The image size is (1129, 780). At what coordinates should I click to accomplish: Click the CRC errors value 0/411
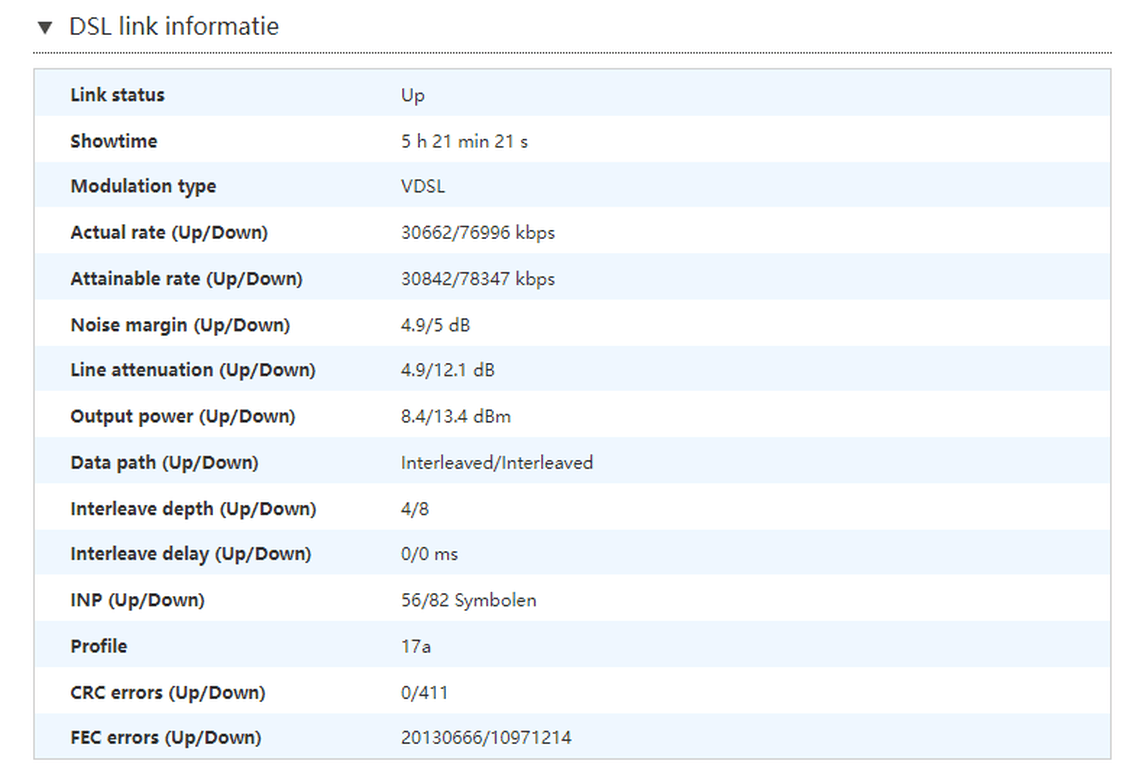point(424,692)
